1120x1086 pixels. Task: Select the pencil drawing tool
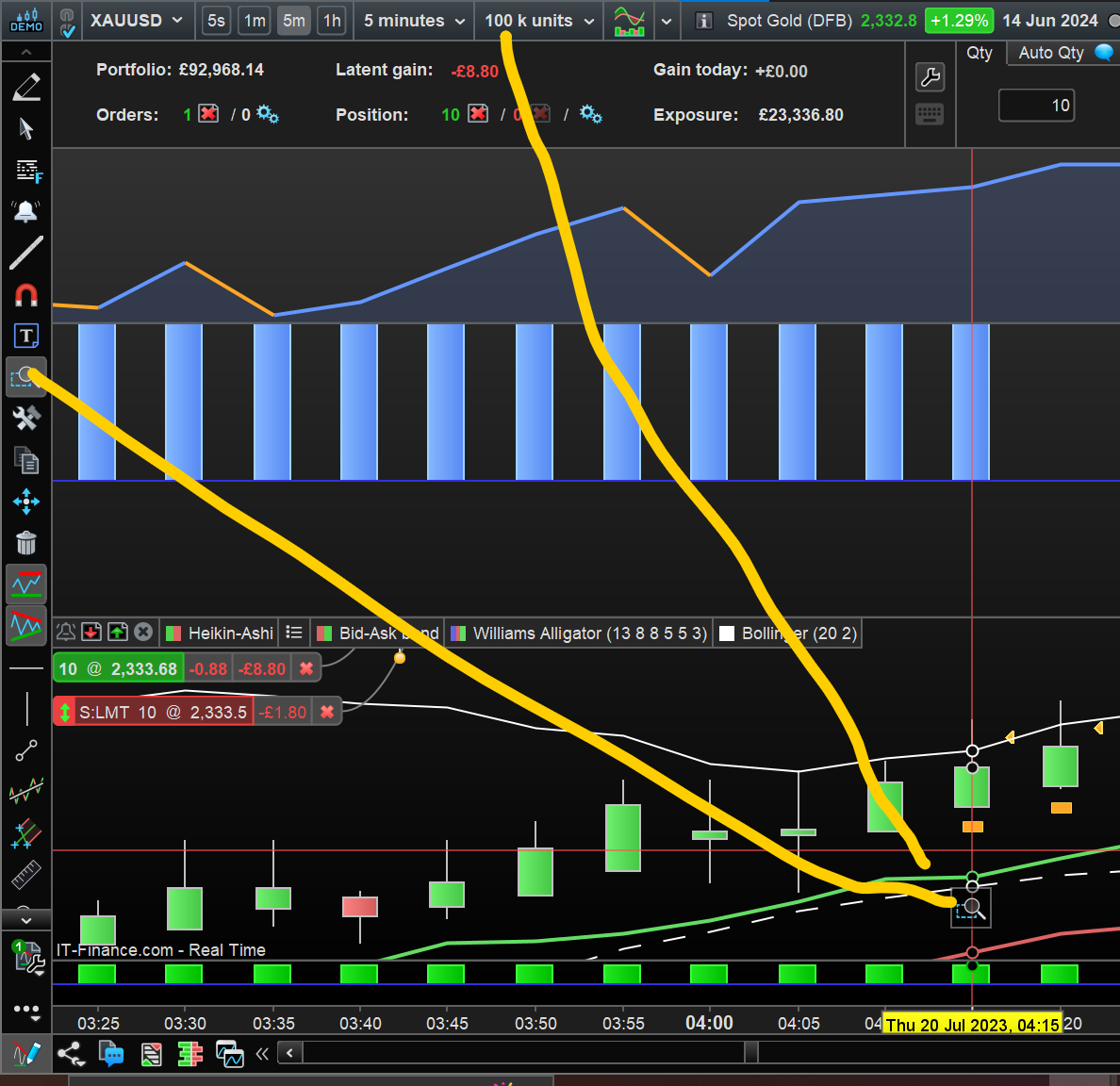coord(26,87)
